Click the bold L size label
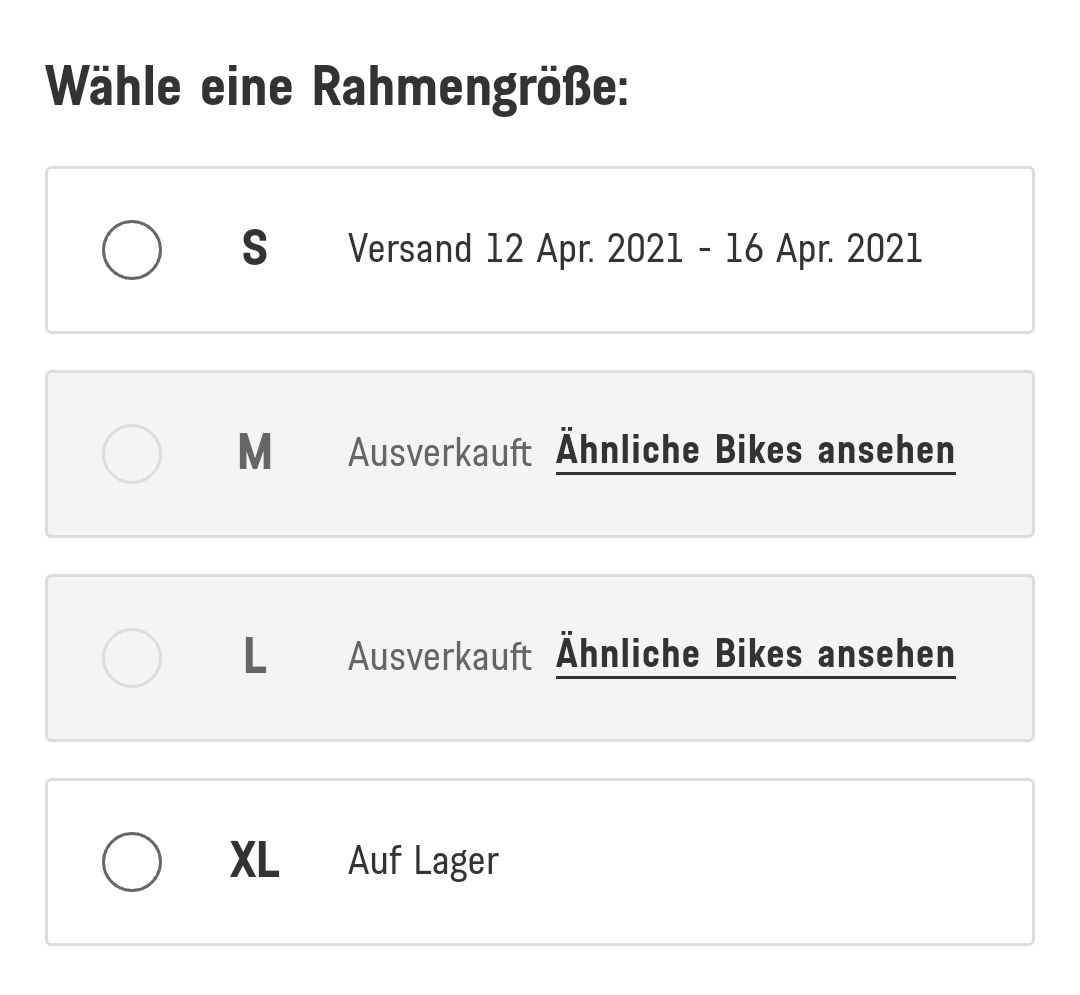The height and width of the screenshot is (995, 1080). 255,658
